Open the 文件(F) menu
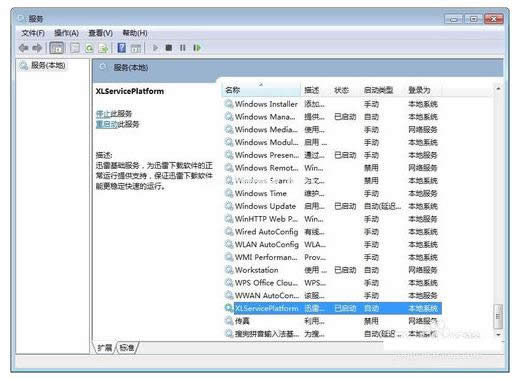 tap(33, 33)
